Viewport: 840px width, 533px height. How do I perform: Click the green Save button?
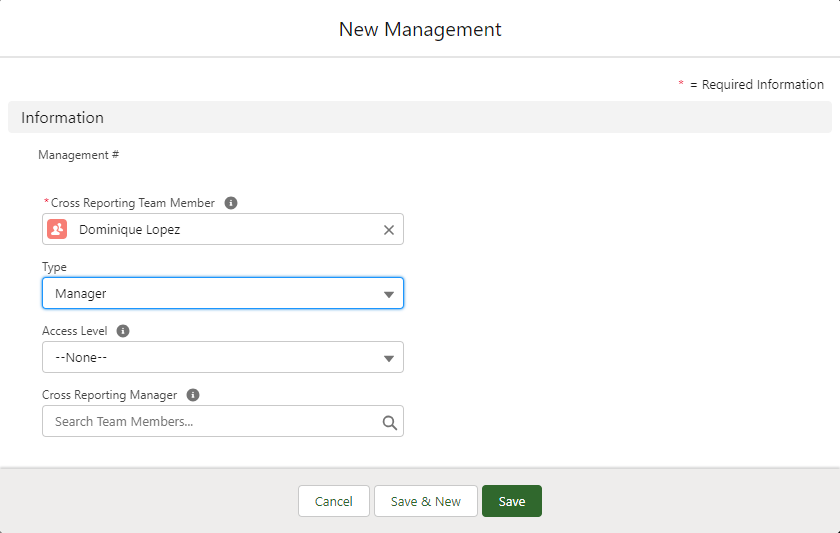tap(511, 501)
